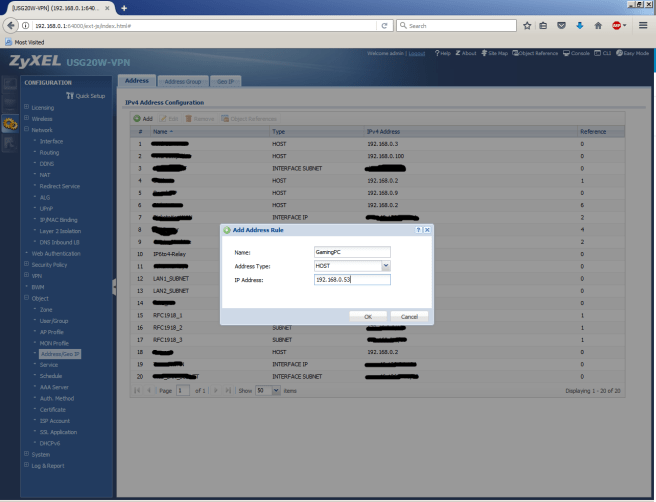Click the Logout link
The image size is (656, 502).
(417, 53)
